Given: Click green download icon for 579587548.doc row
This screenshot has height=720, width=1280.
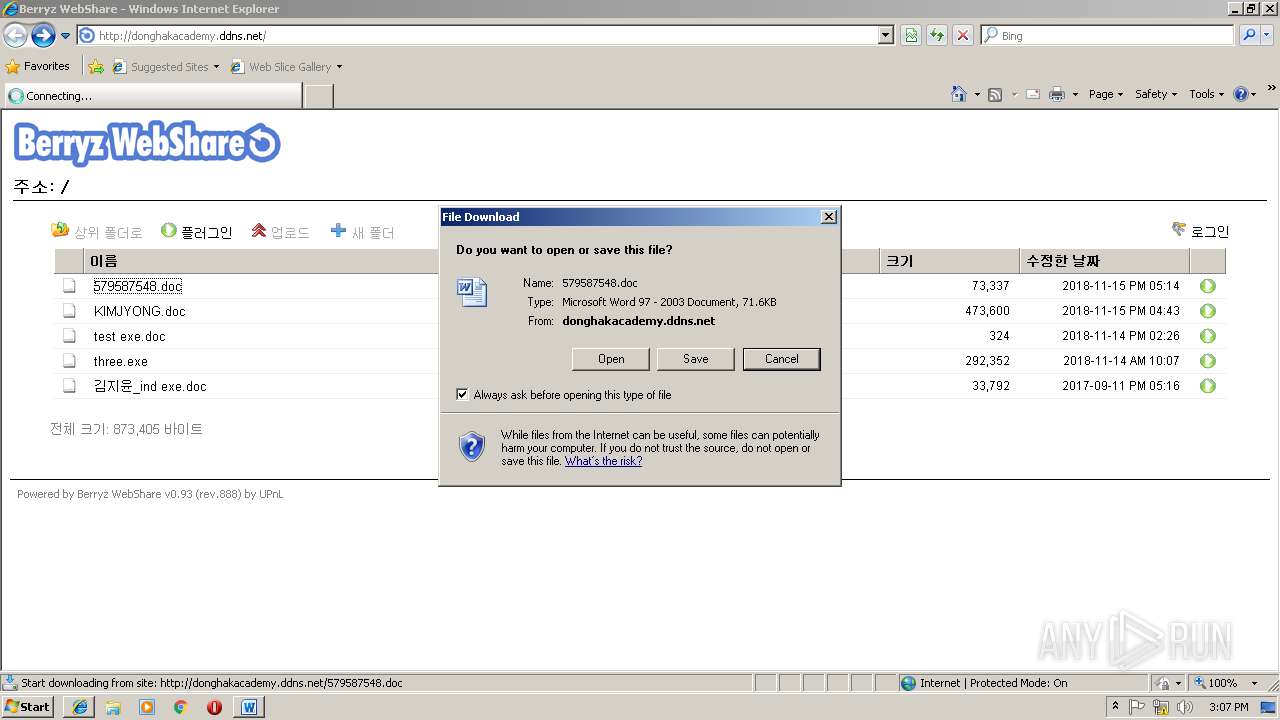Looking at the screenshot, I should 1208,286.
